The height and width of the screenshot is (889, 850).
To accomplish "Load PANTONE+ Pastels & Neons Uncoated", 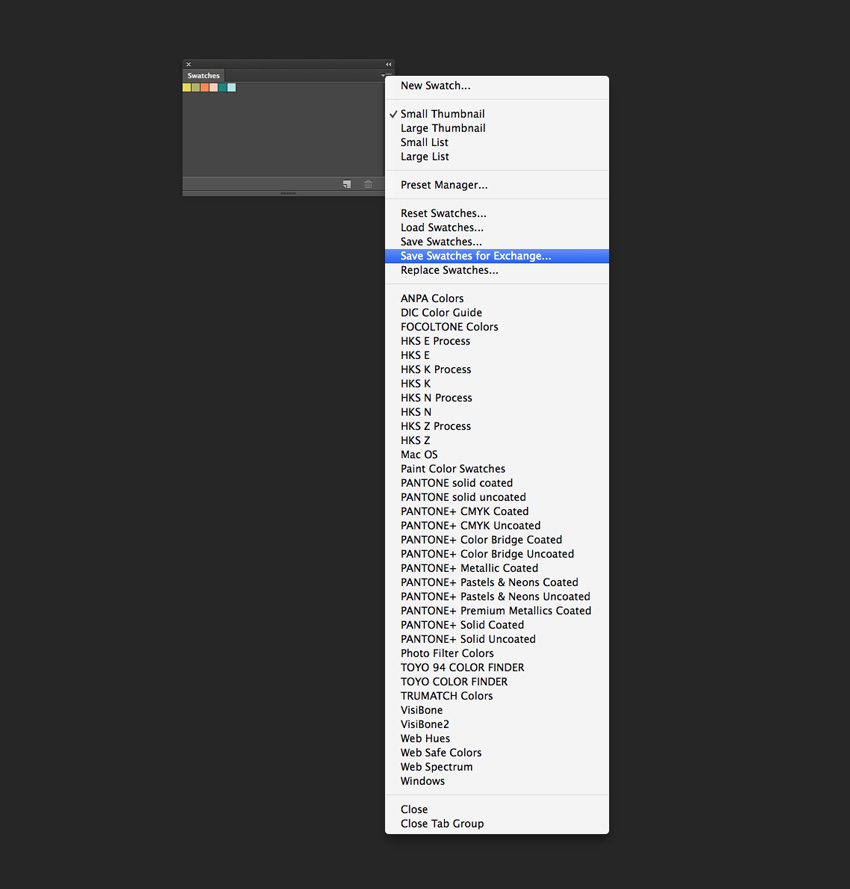I will point(497,596).
